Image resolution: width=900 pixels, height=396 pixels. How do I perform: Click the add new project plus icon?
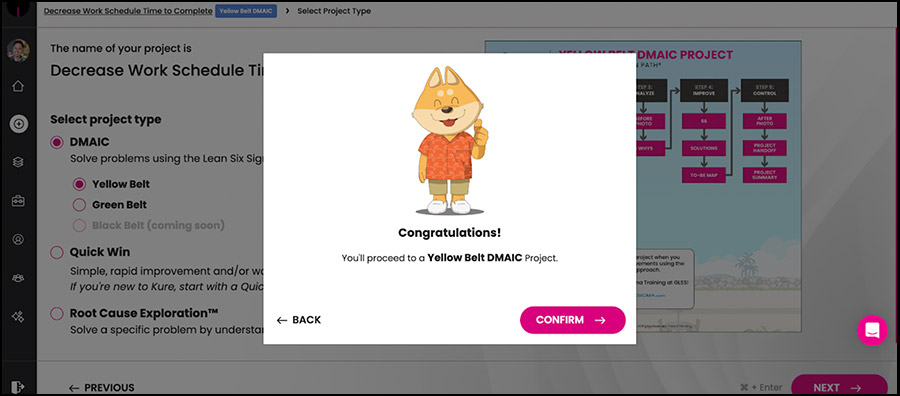point(18,124)
